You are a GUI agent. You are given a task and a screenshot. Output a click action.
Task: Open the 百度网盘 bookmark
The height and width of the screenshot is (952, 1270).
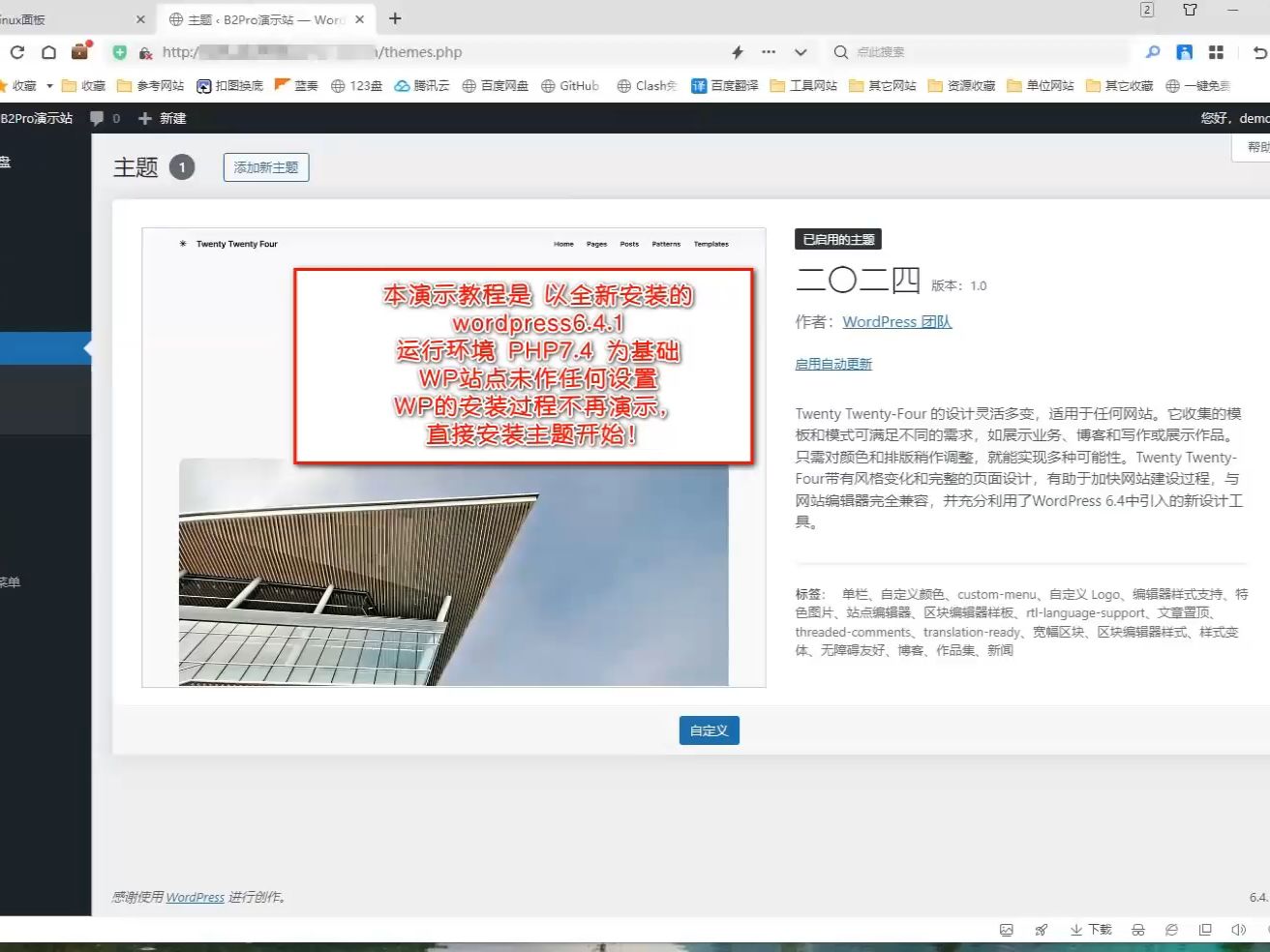click(495, 85)
